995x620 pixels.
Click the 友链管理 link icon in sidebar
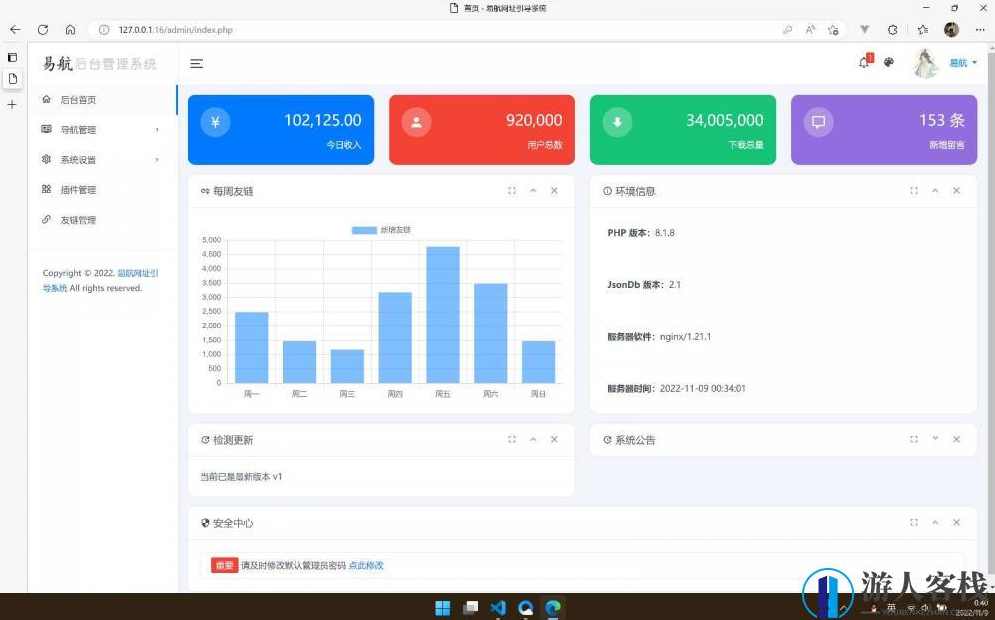coord(47,219)
